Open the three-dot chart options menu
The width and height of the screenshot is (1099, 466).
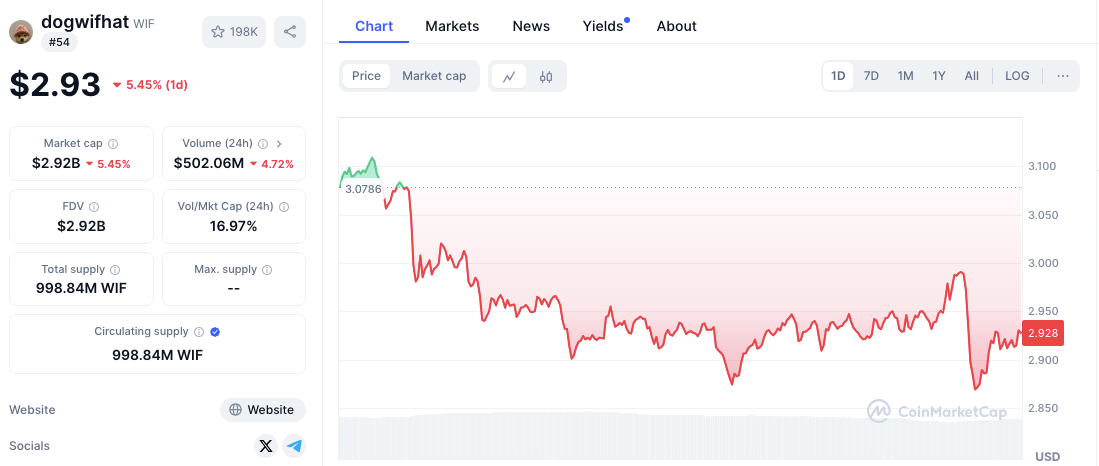(1062, 76)
